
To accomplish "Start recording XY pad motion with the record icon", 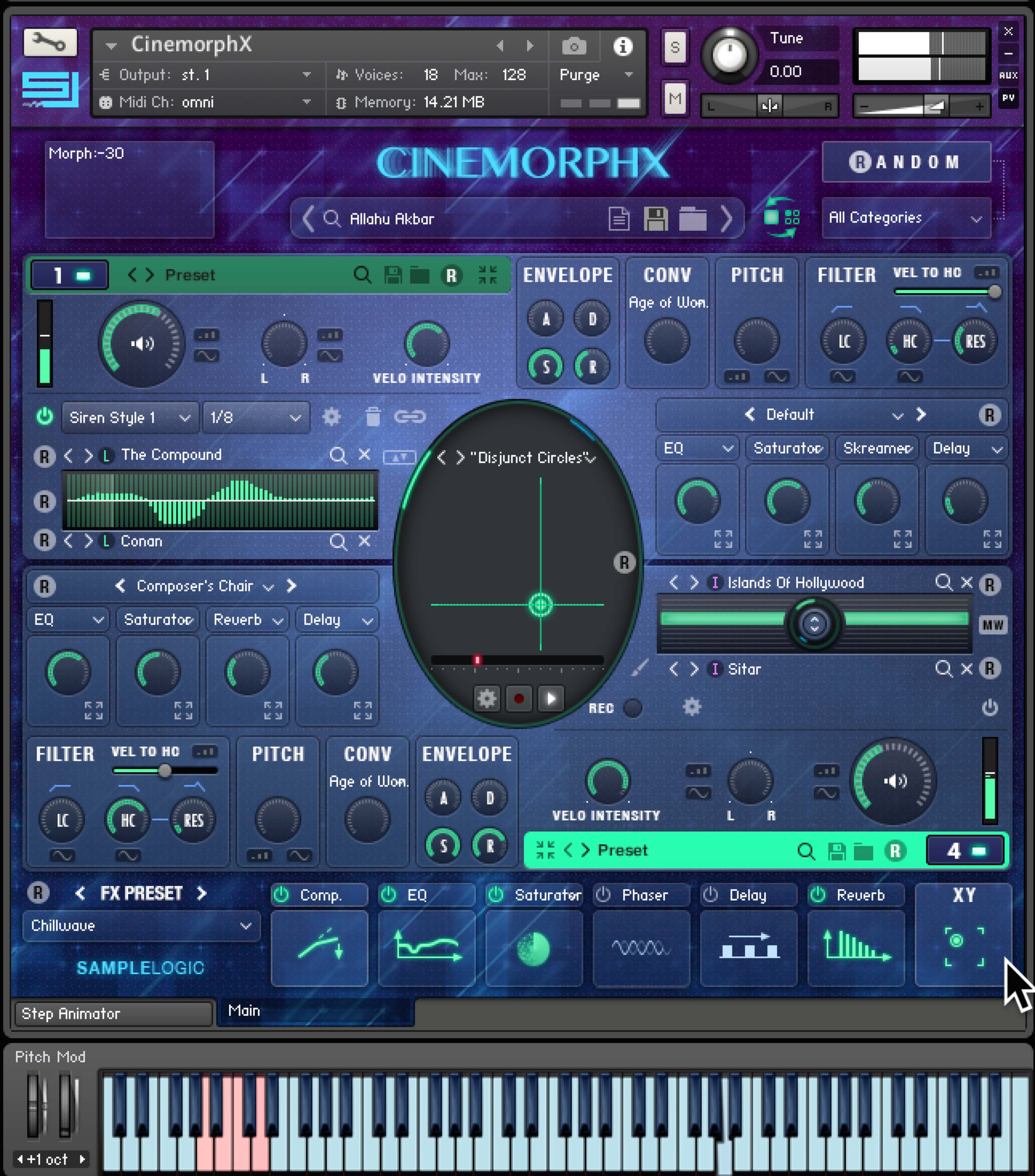I will pos(518,699).
